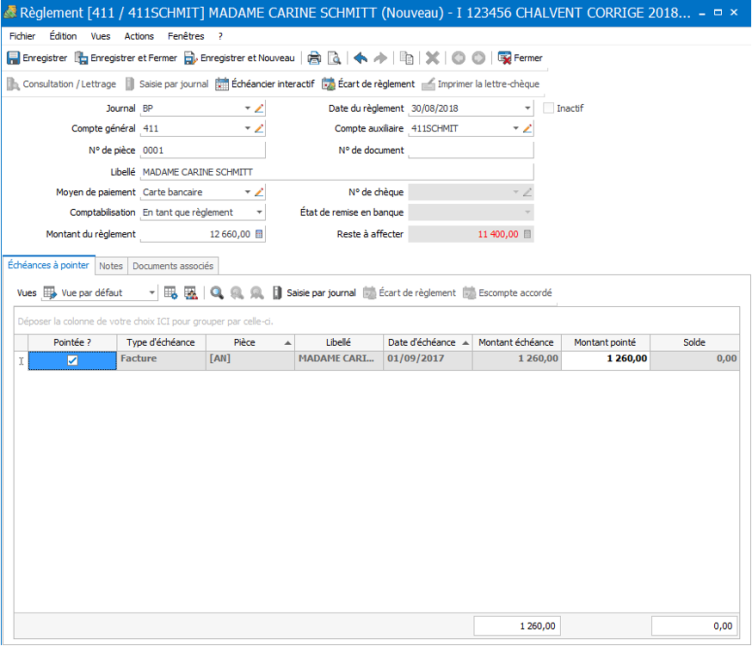Click the print icon in toolbar
This screenshot has width=752, height=646.
(314, 58)
